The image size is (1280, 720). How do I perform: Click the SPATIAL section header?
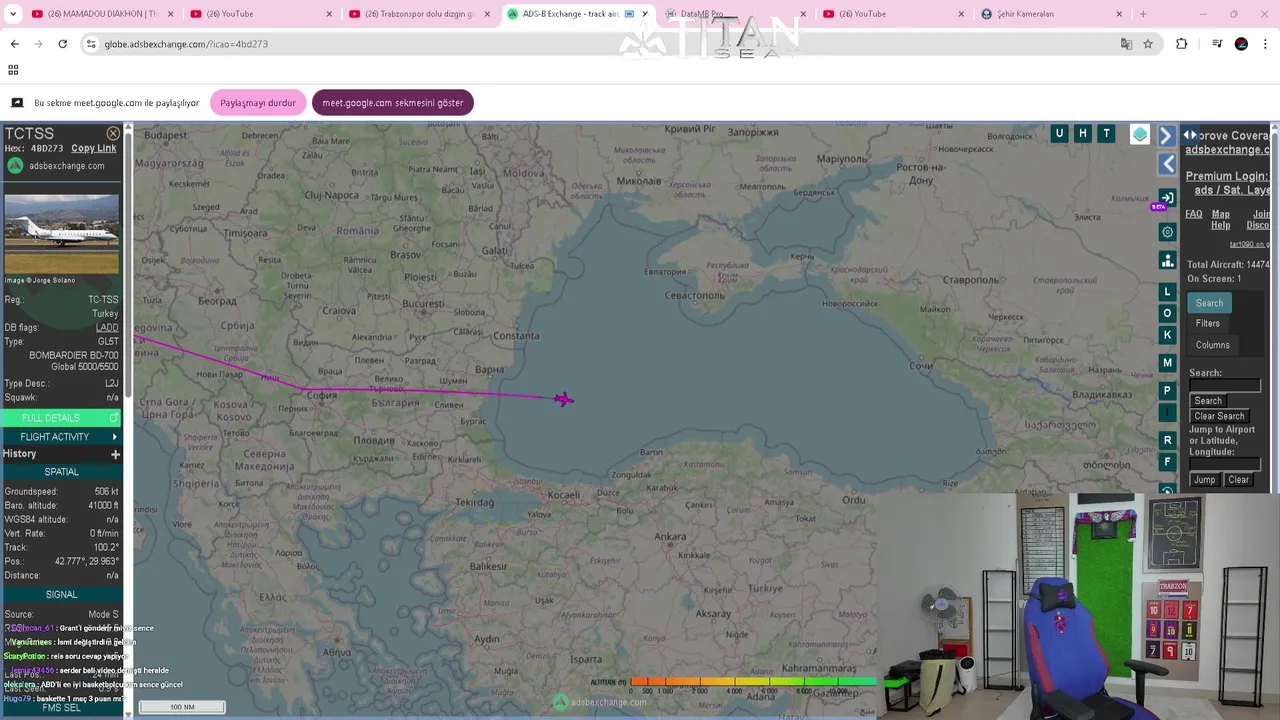point(61,472)
